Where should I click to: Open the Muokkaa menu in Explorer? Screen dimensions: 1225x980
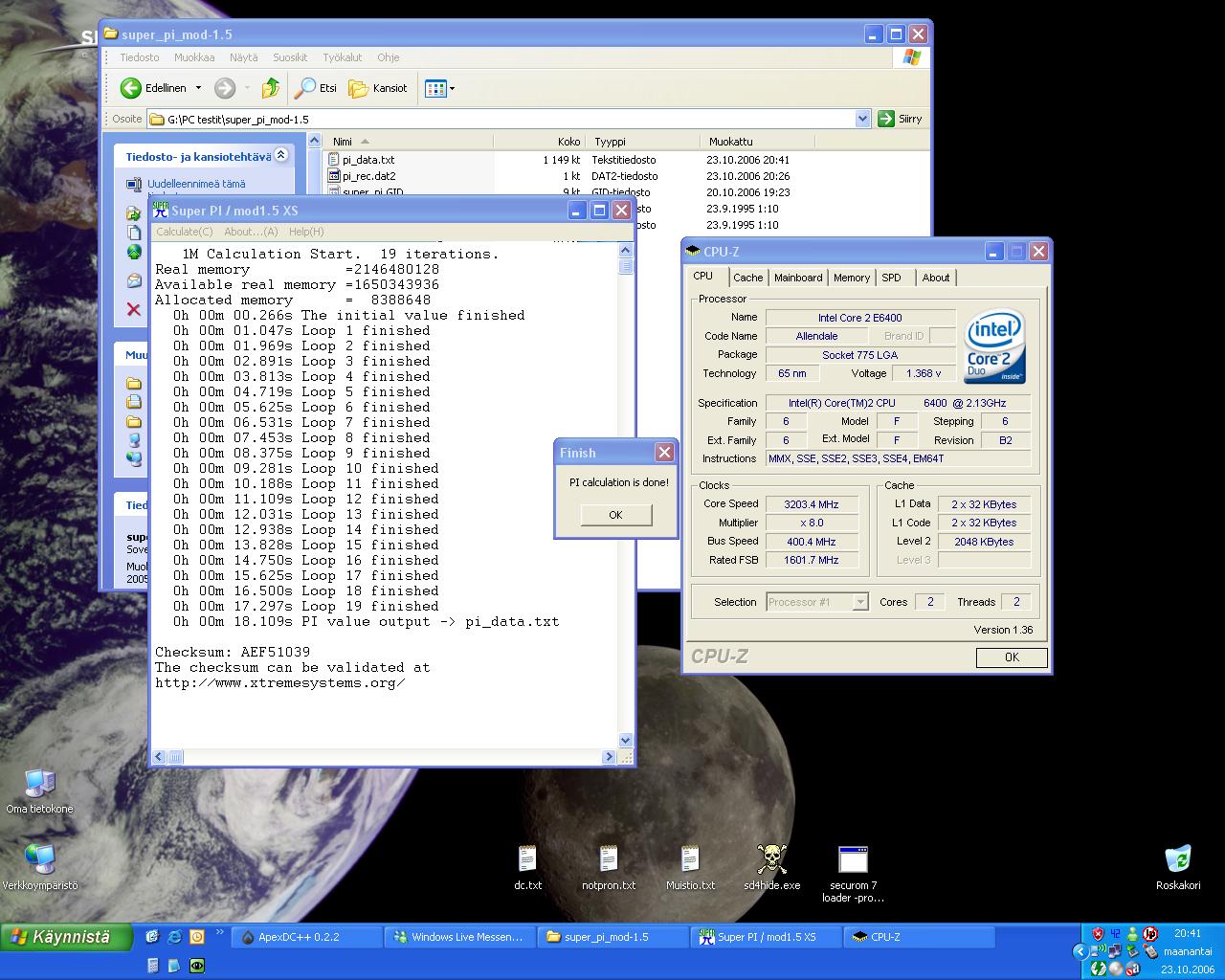click(x=194, y=57)
